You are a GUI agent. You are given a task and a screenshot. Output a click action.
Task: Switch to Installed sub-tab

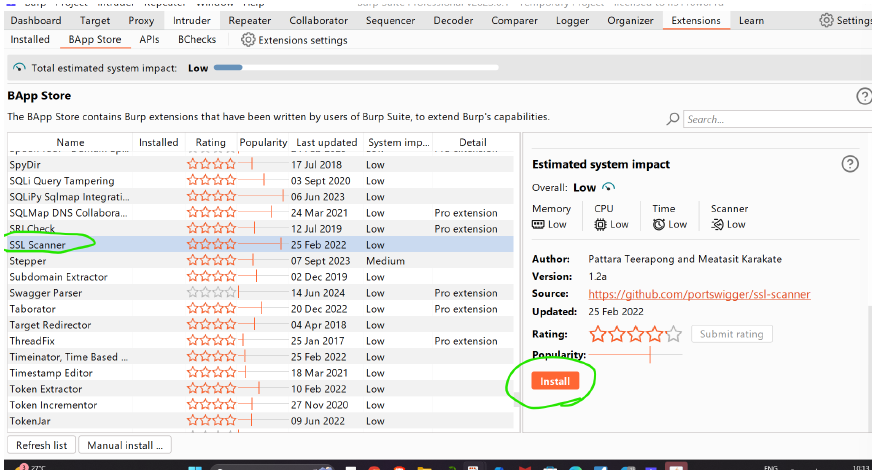point(30,40)
